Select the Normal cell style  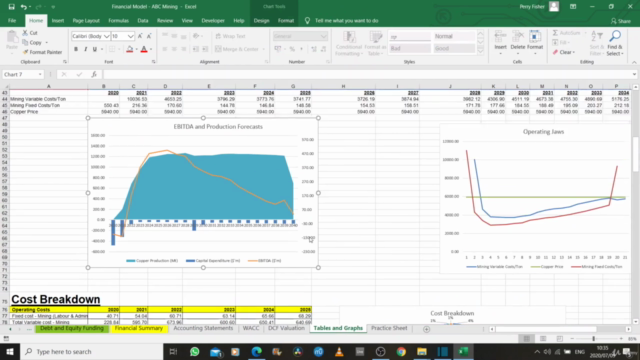click(453, 36)
